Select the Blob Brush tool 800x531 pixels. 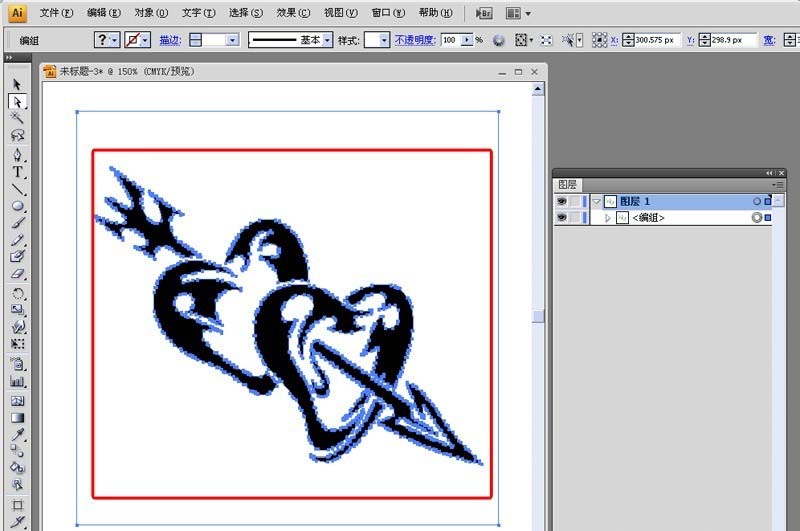click(17, 257)
